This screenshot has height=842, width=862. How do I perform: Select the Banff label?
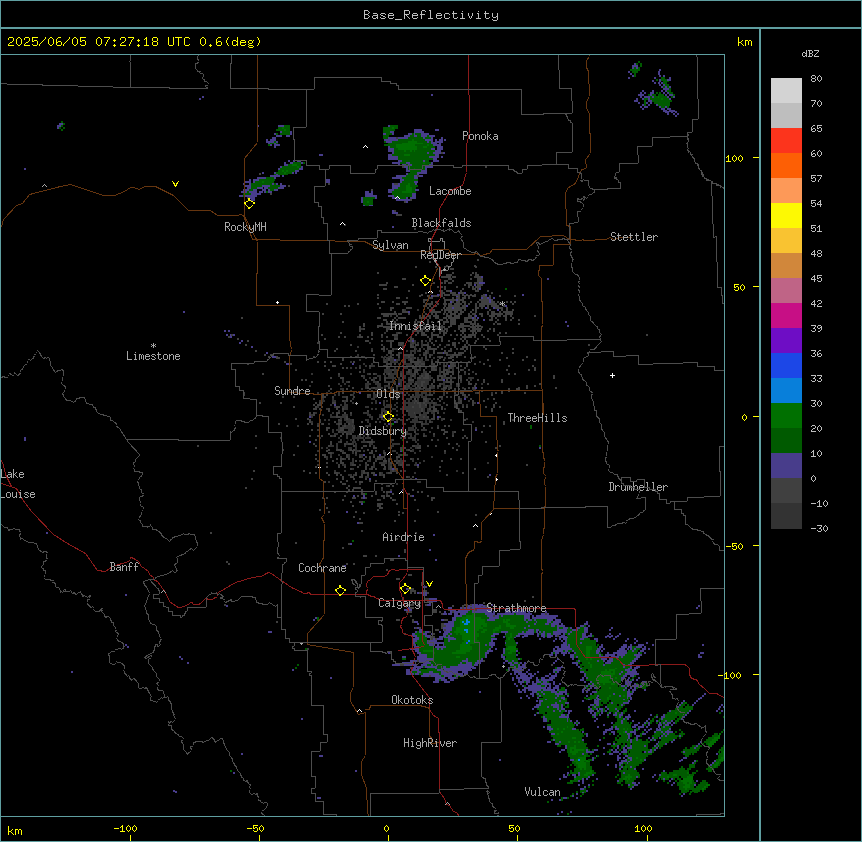[x=124, y=567]
